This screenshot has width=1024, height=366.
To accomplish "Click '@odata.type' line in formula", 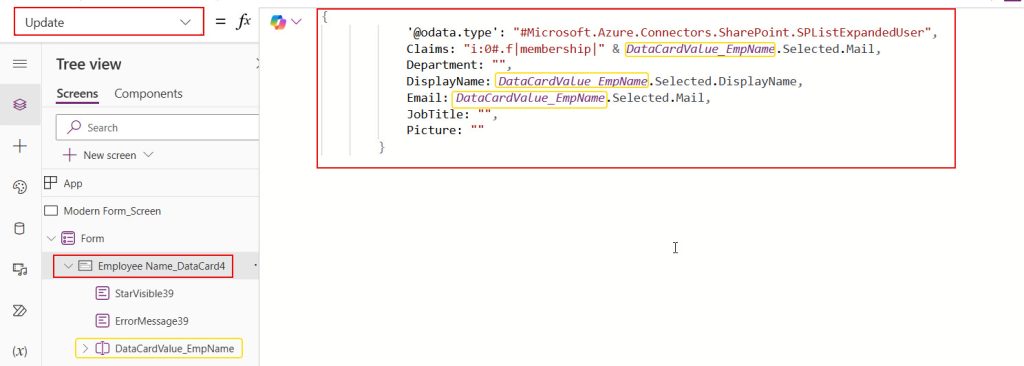I will (672, 33).
